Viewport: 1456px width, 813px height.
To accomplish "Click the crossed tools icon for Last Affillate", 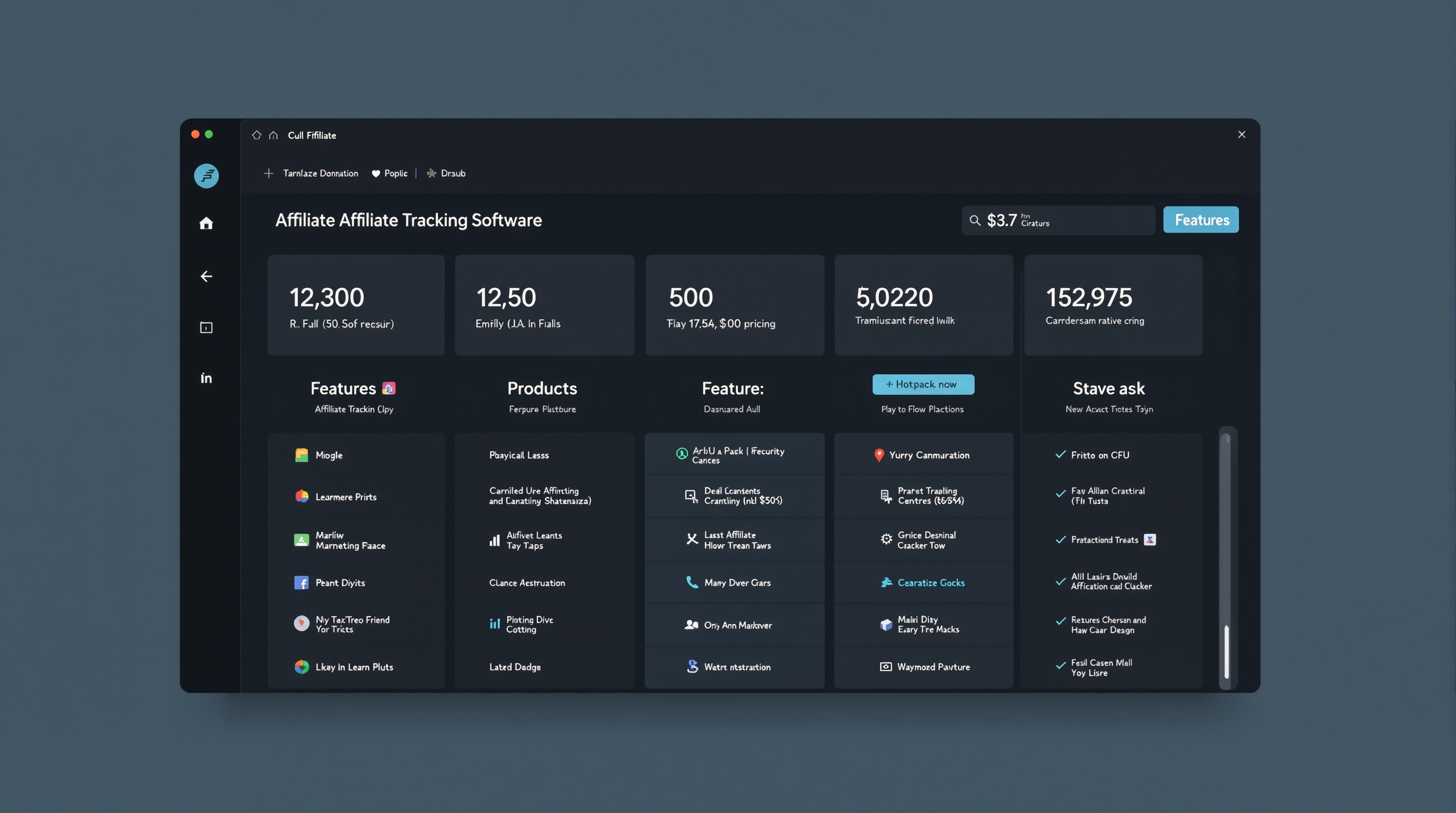I will [x=692, y=539].
